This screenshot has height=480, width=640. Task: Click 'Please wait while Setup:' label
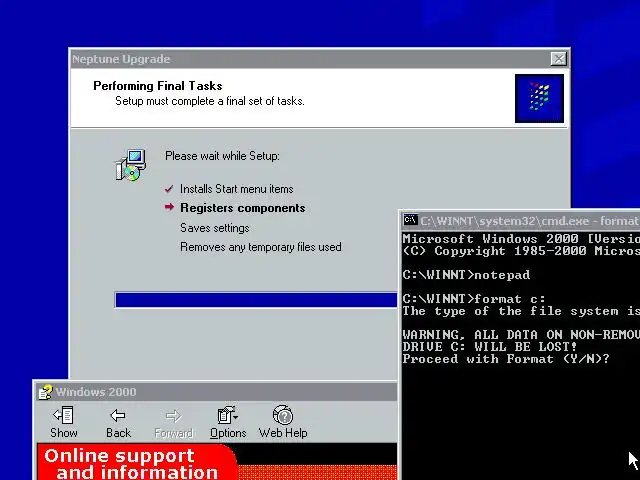[x=222, y=156]
